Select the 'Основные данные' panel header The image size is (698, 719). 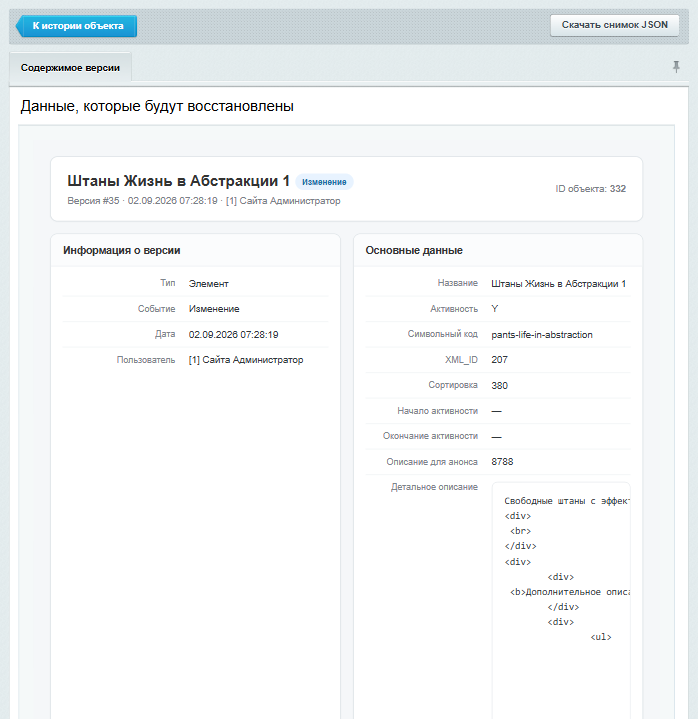498,250
